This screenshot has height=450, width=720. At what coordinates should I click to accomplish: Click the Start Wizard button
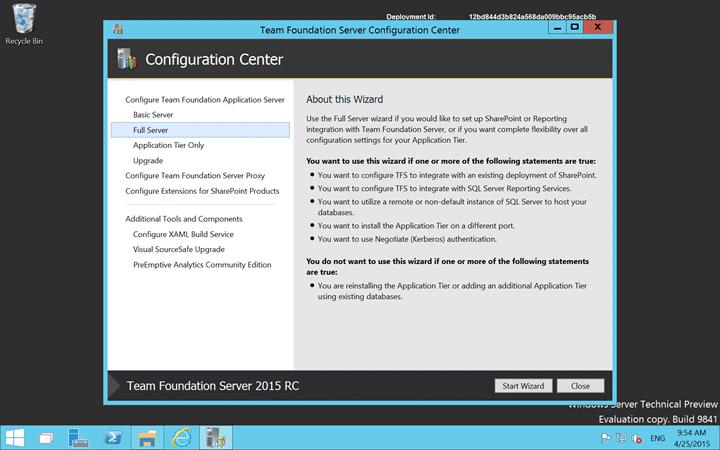tap(523, 386)
